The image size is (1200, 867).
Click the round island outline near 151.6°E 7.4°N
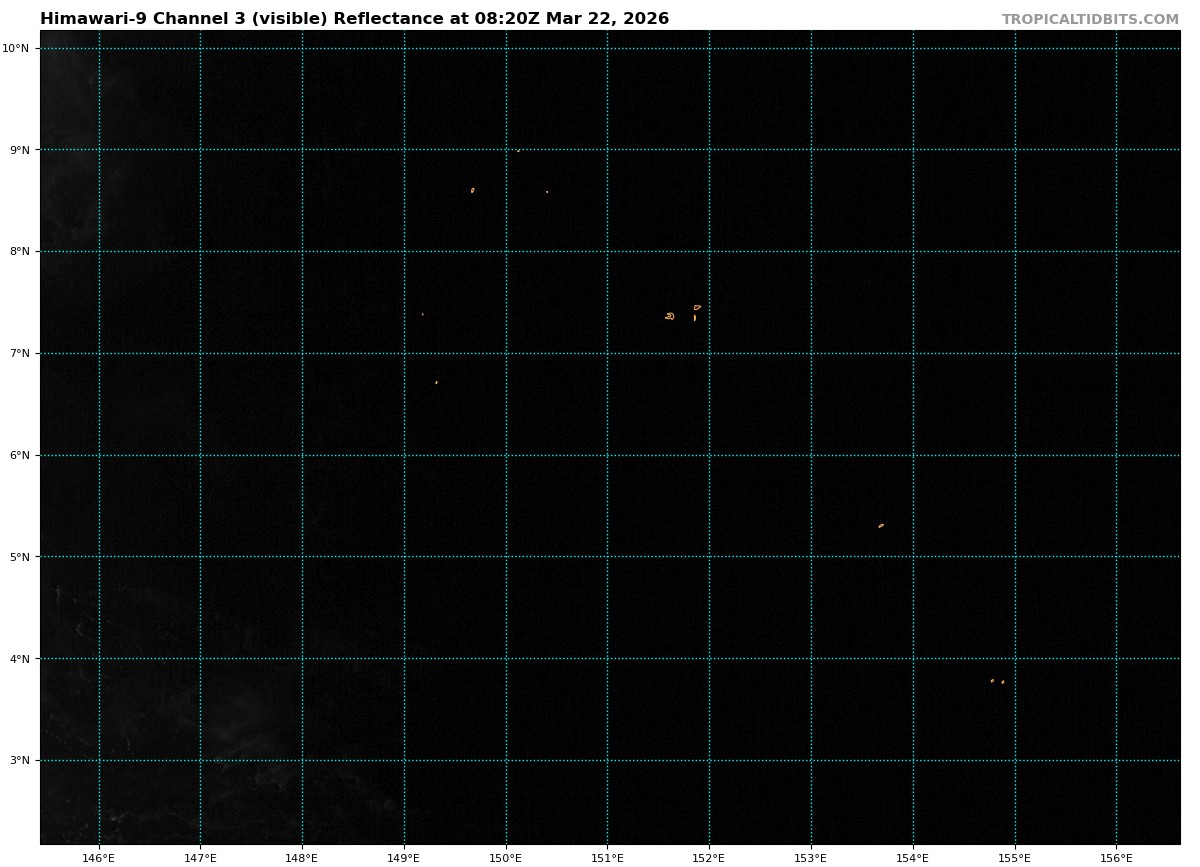click(670, 316)
